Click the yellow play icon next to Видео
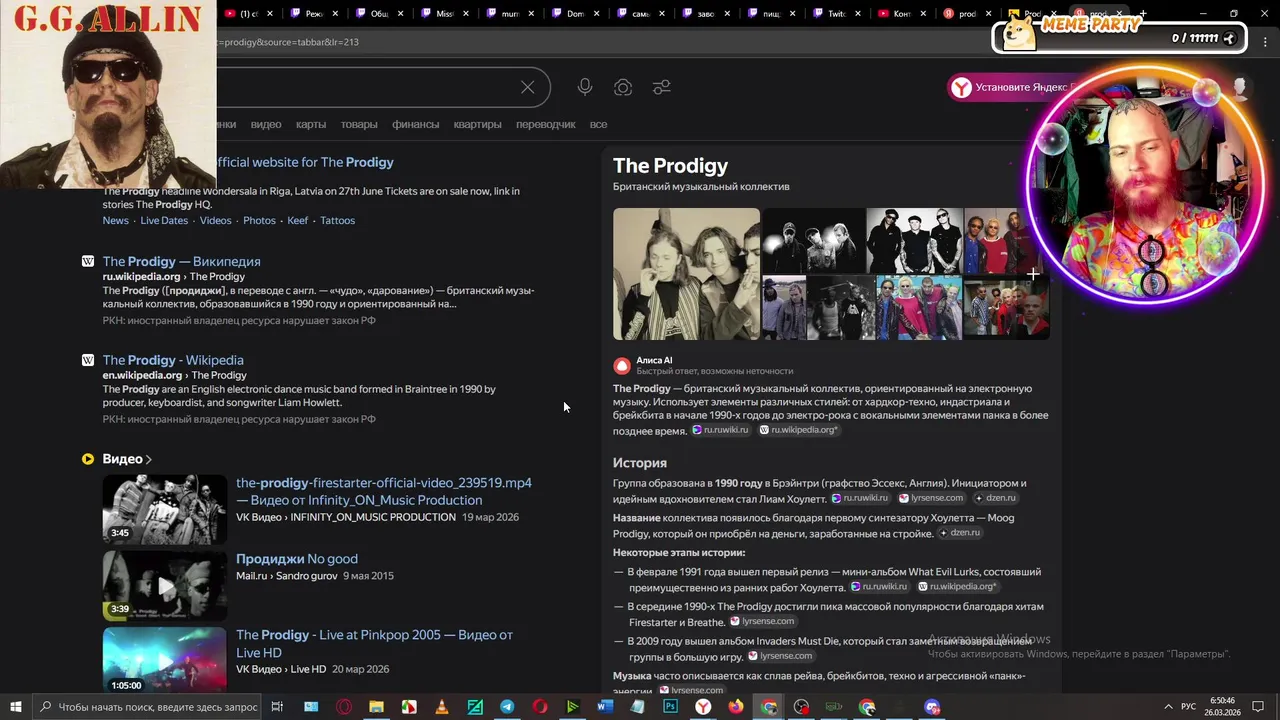Image resolution: width=1280 pixels, height=720 pixels. click(x=88, y=459)
